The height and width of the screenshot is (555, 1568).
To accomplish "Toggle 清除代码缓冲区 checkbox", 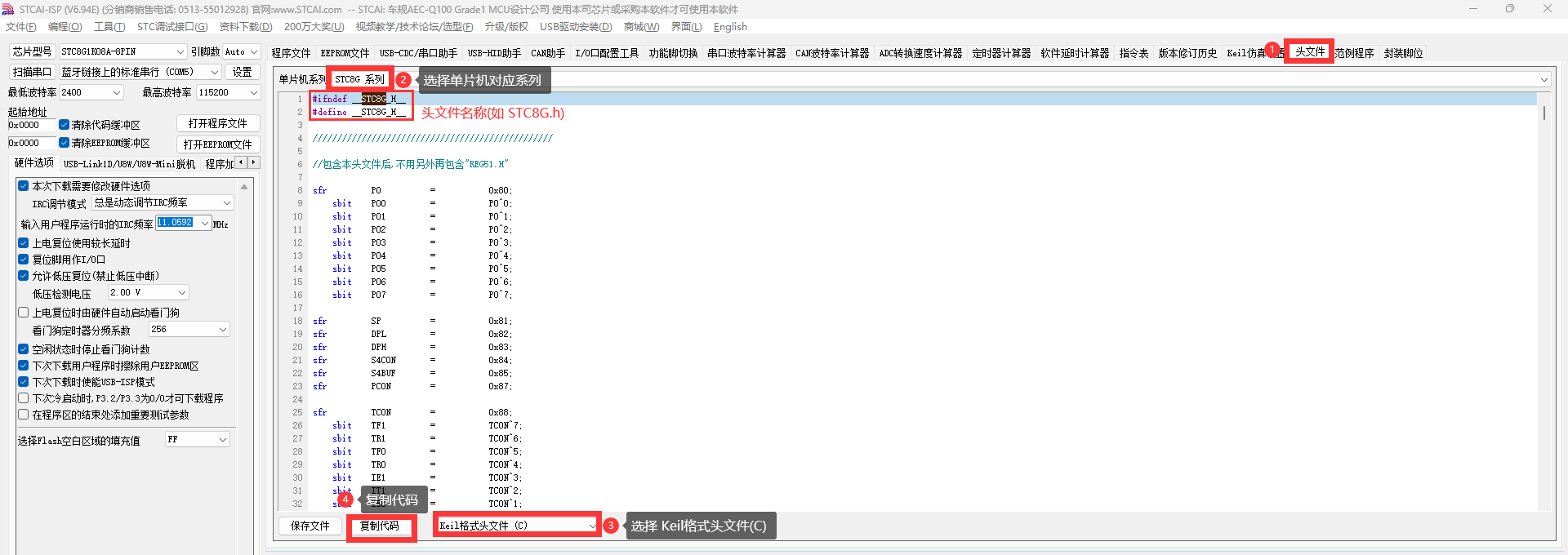I will click(x=64, y=125).
